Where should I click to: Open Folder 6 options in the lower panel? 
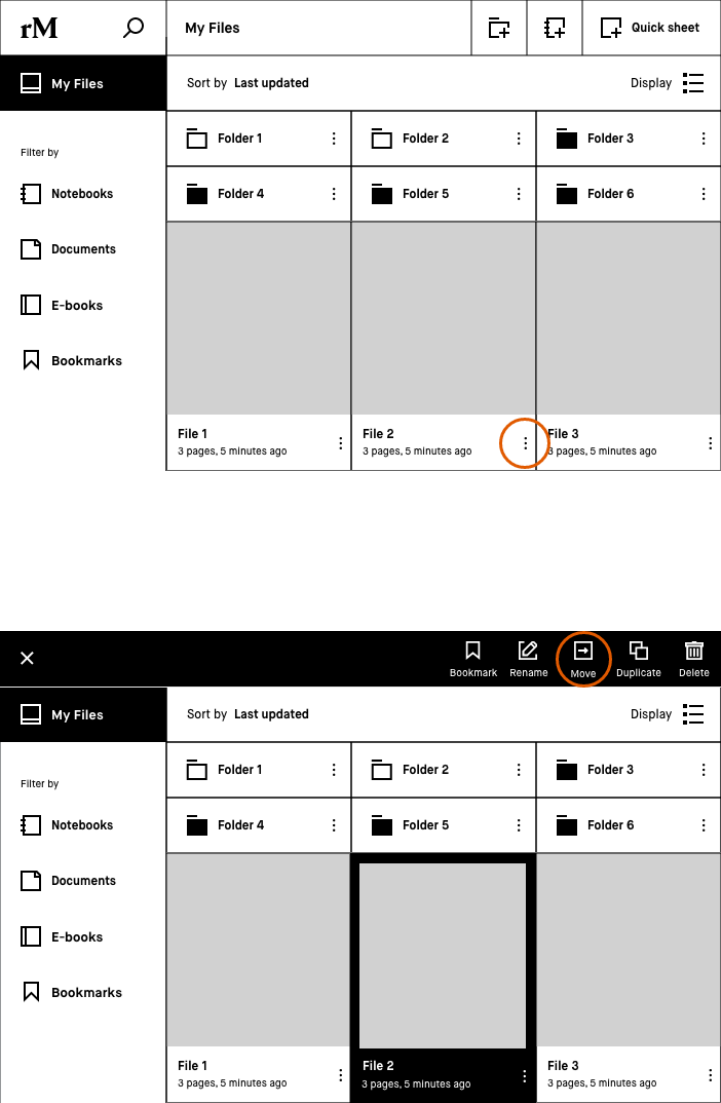click(703, 825)
